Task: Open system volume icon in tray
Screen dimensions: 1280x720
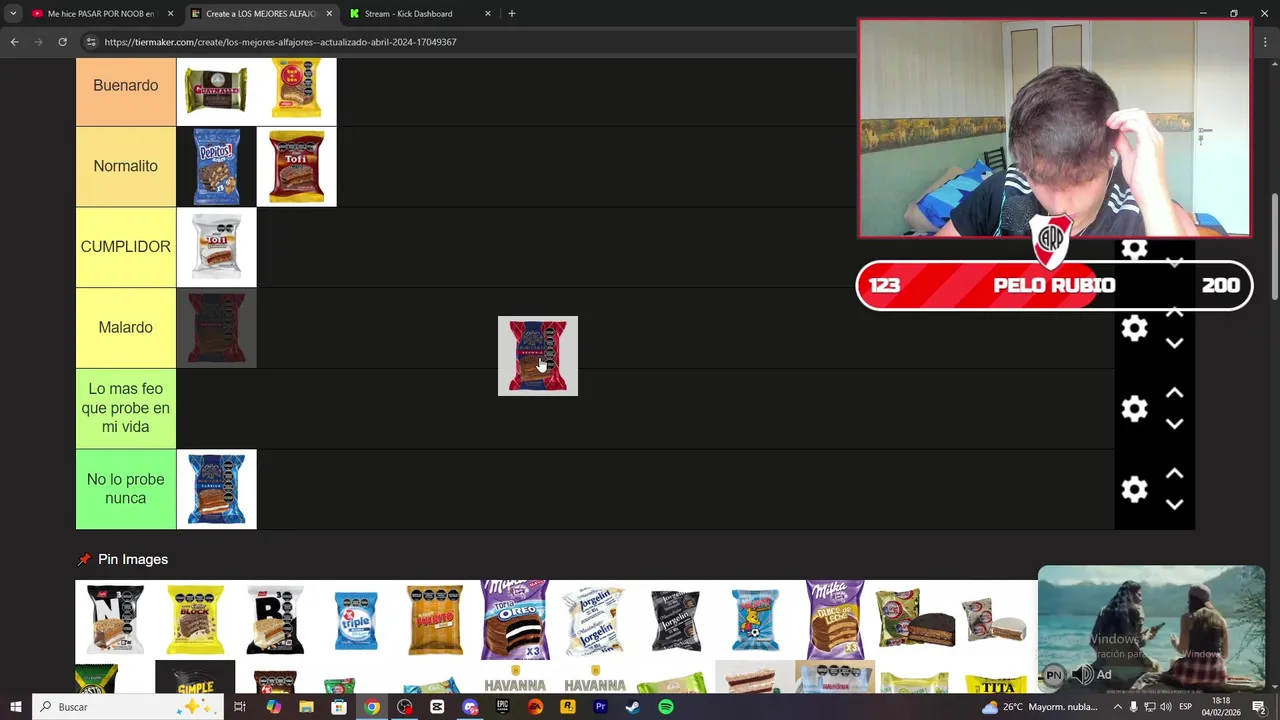Action: click(1166, 707)
